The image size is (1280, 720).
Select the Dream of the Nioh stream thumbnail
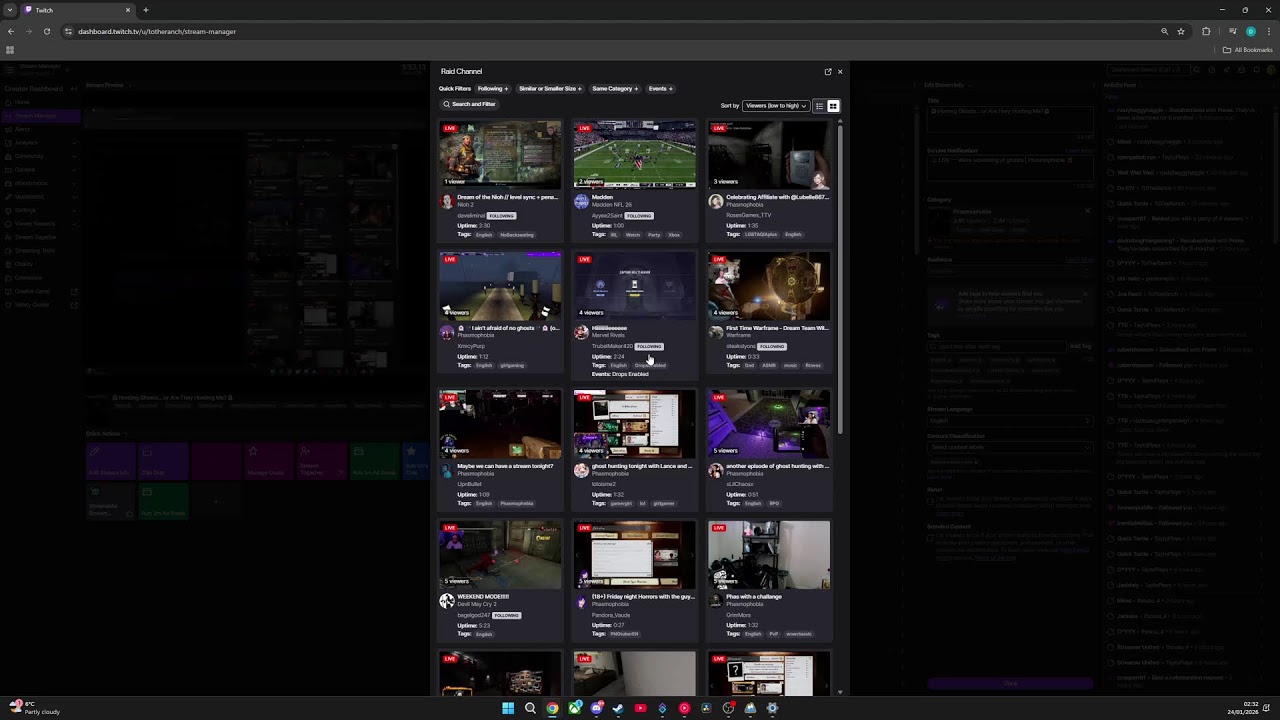point(500,154)
